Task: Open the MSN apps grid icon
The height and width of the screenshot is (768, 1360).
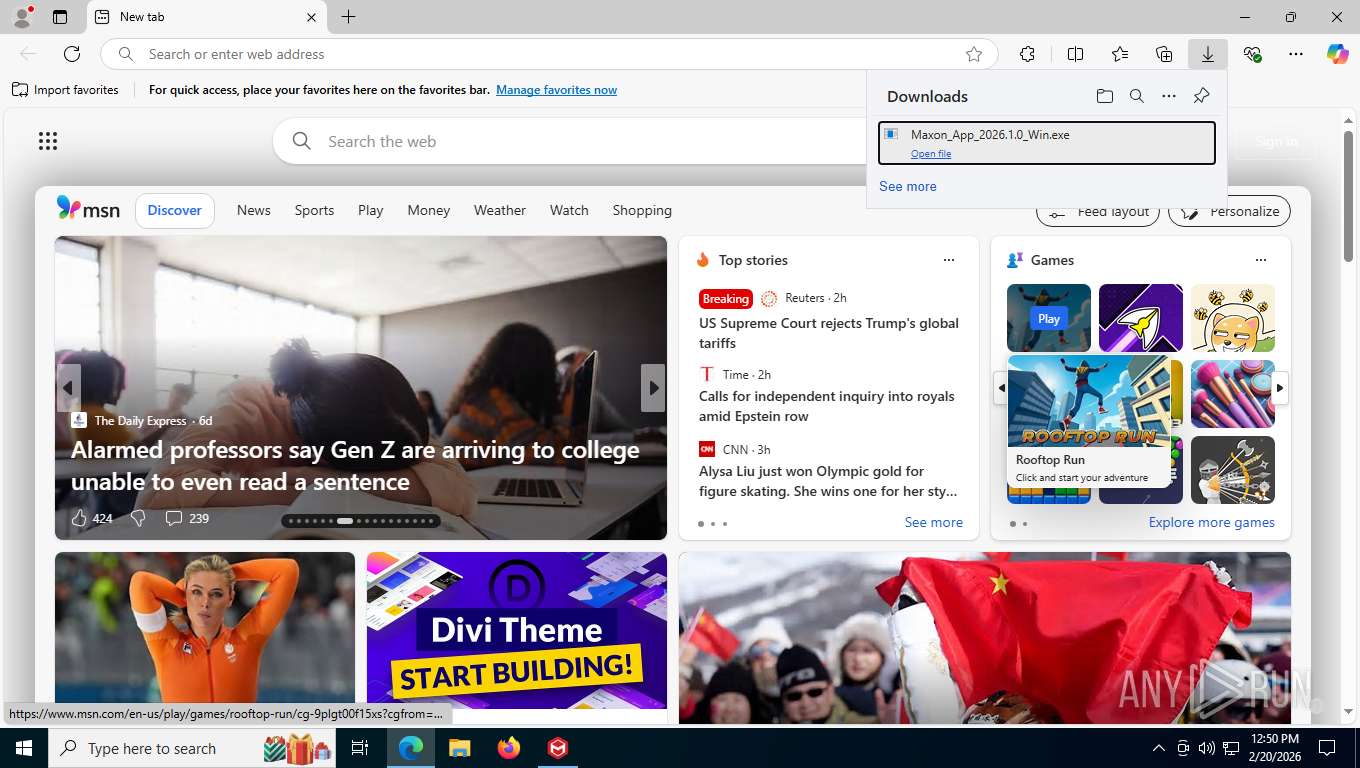Action: point(48,141)
